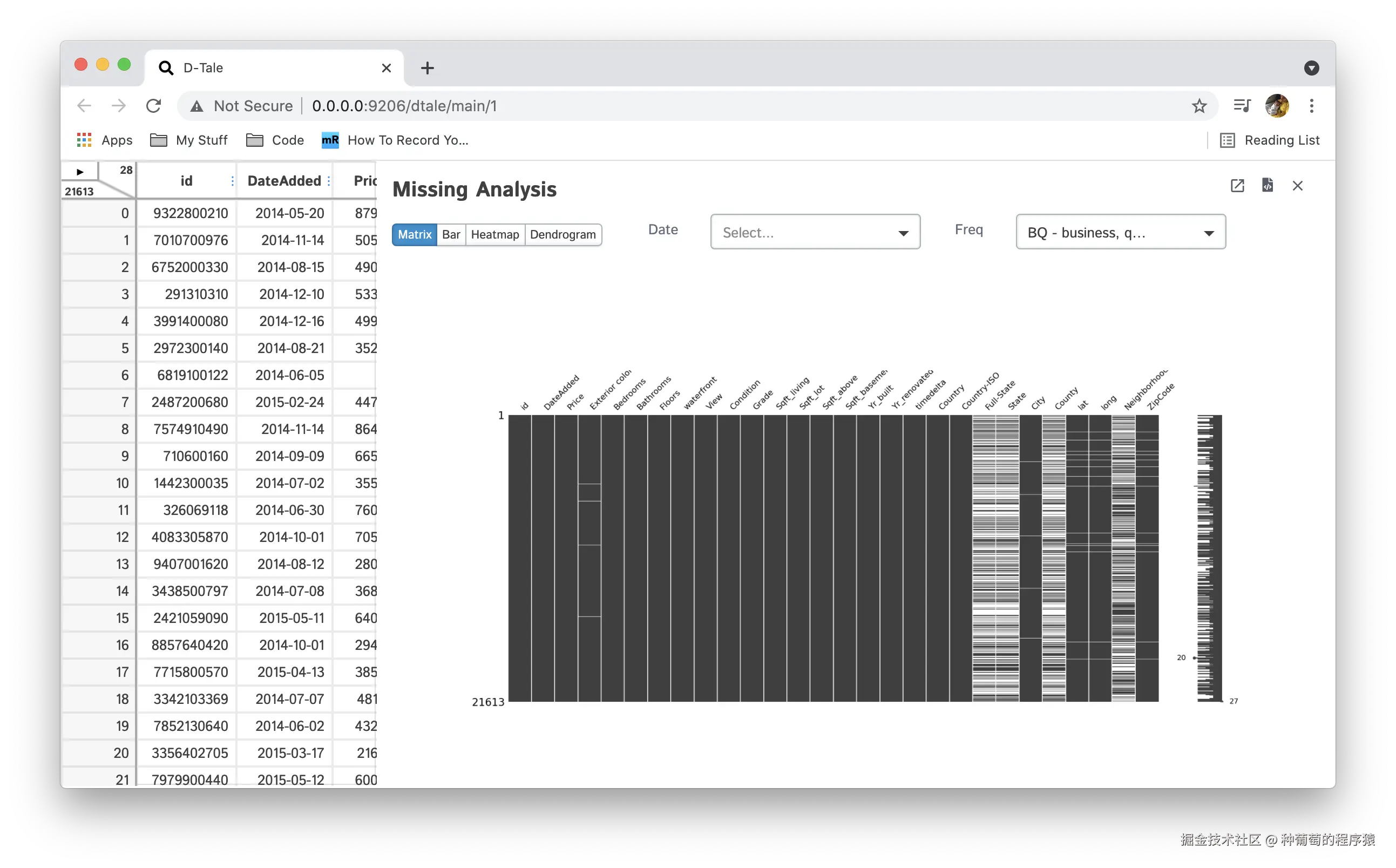This screenshot has height=868, width=1396.
Task: Open main menu triangle at grid corner
Action: pyautogui.click(x=80, y=171)
